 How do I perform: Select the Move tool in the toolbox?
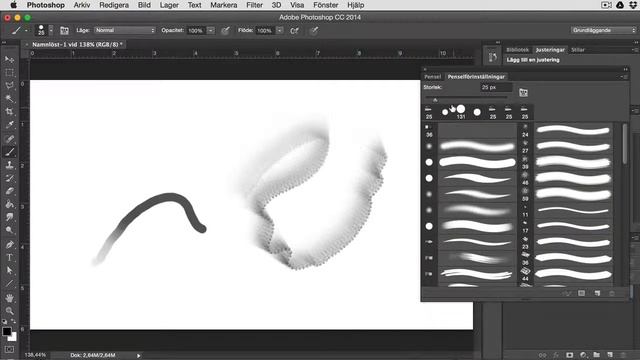point(9,60)
